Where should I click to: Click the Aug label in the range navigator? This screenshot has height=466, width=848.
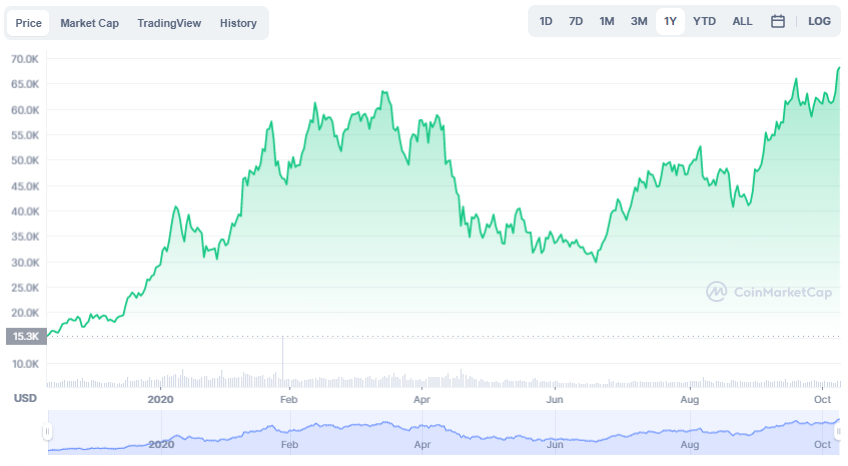pos(690,444)
